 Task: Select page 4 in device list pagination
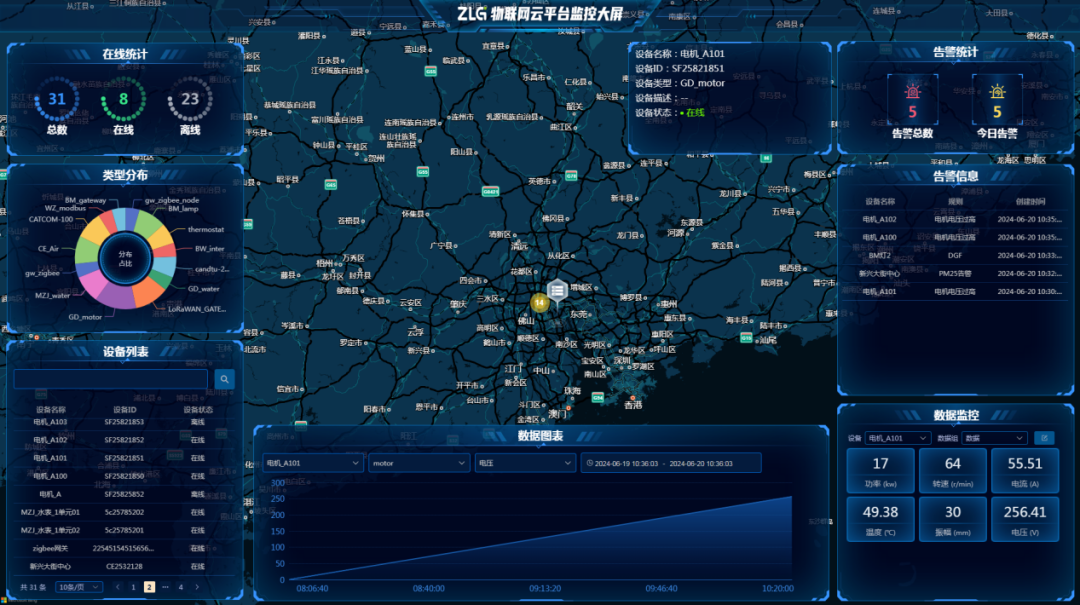pos(181,587)
